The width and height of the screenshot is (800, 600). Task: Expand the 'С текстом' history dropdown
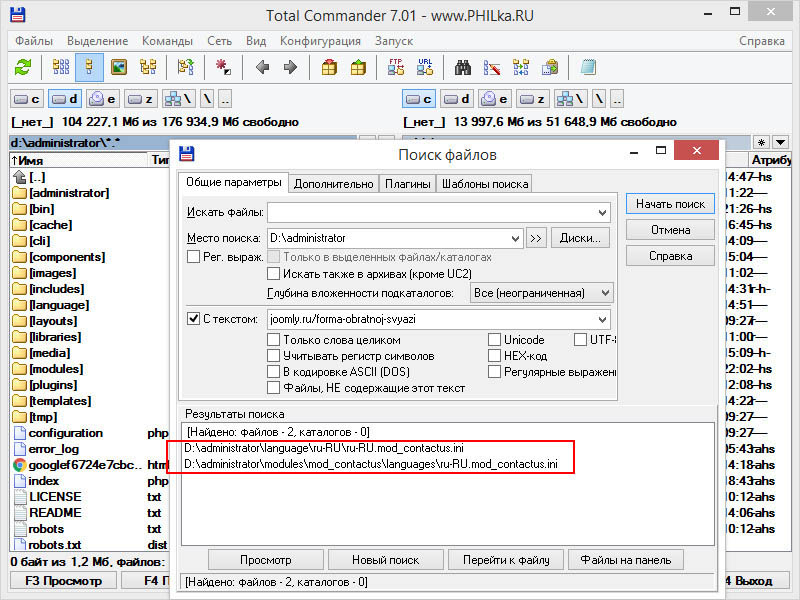(x=603, y=319)
